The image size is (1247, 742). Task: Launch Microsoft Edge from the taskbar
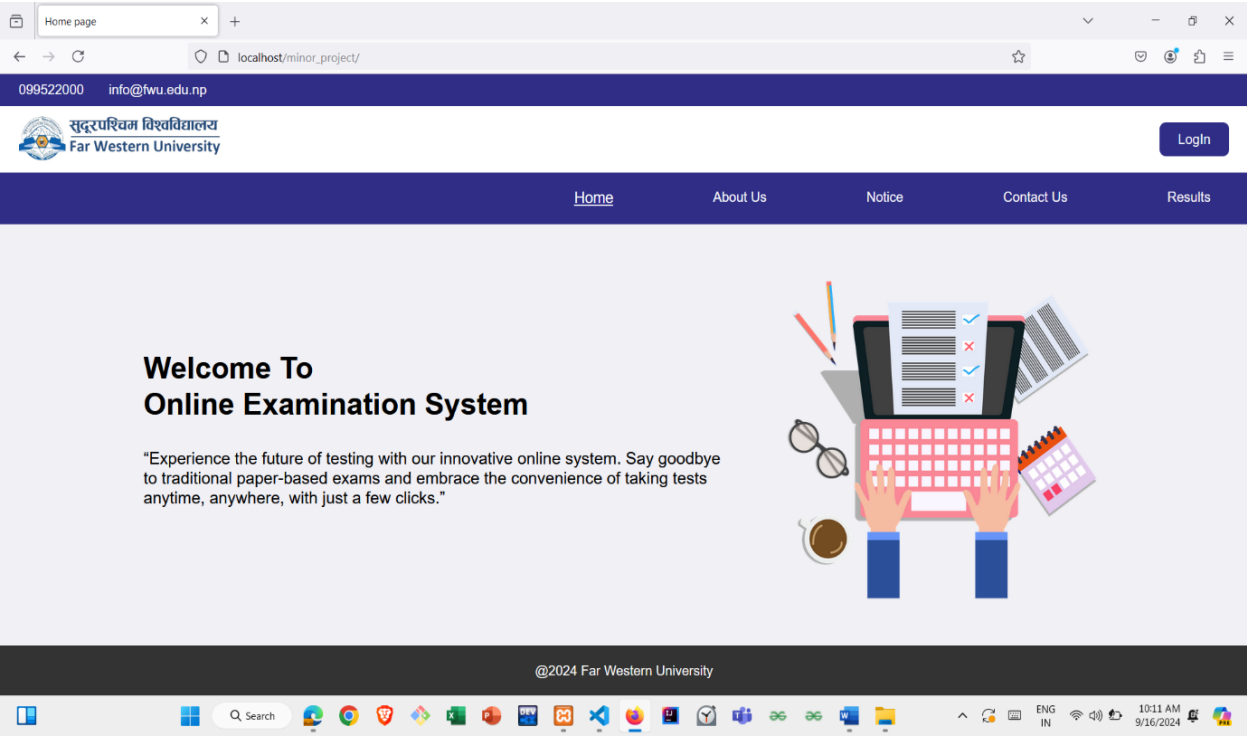tap(313, 716)
